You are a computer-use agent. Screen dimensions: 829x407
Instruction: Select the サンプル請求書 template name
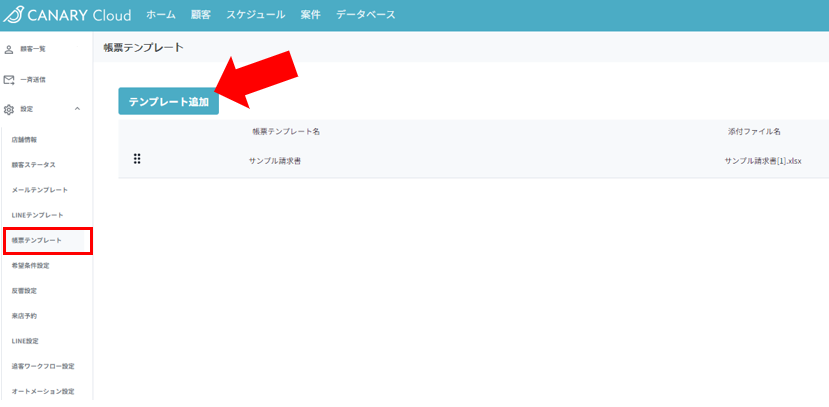(x=275, y=162)
